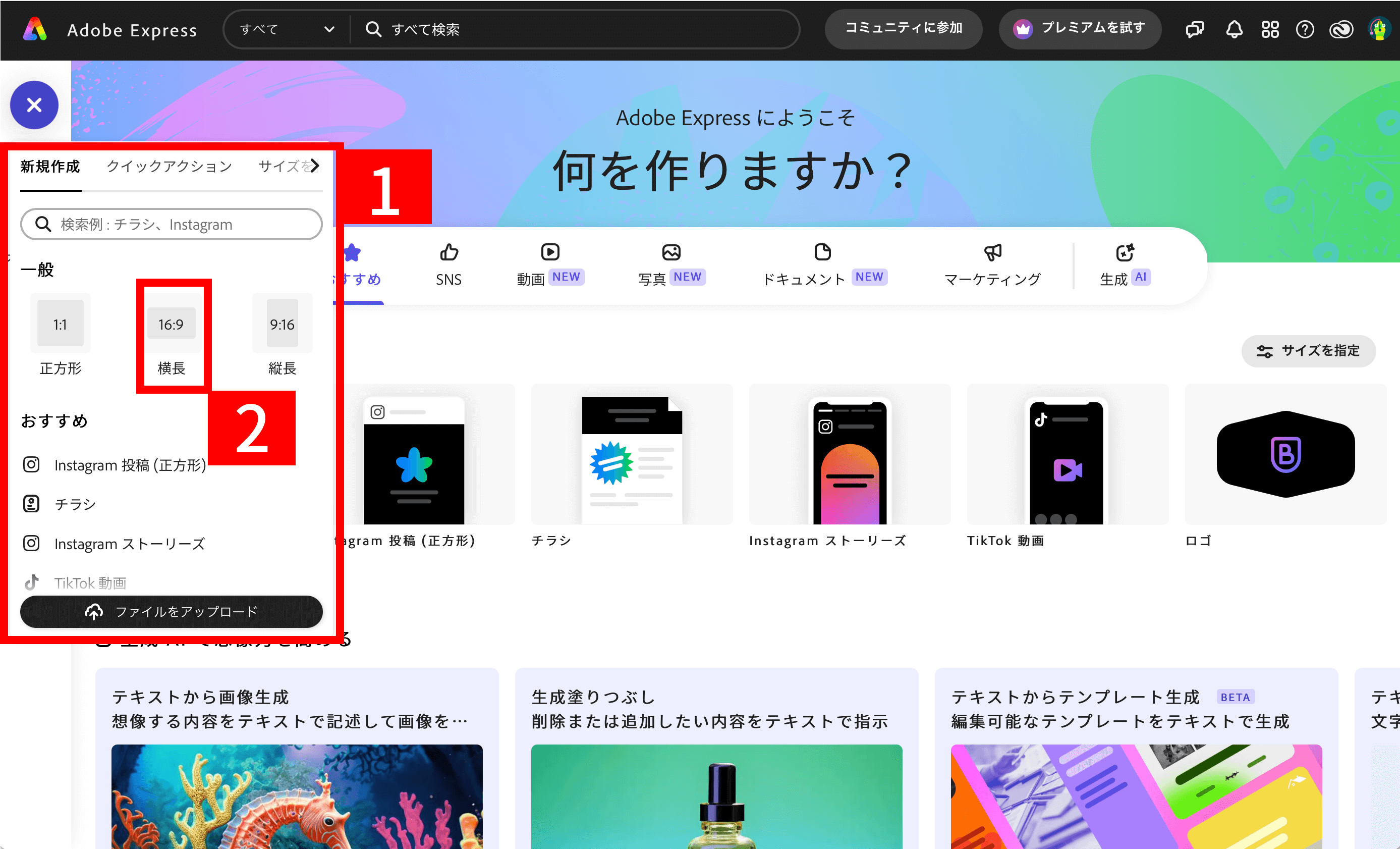
Task: Click the star icon on the おすすめ tab
Action: click(352, 252)
